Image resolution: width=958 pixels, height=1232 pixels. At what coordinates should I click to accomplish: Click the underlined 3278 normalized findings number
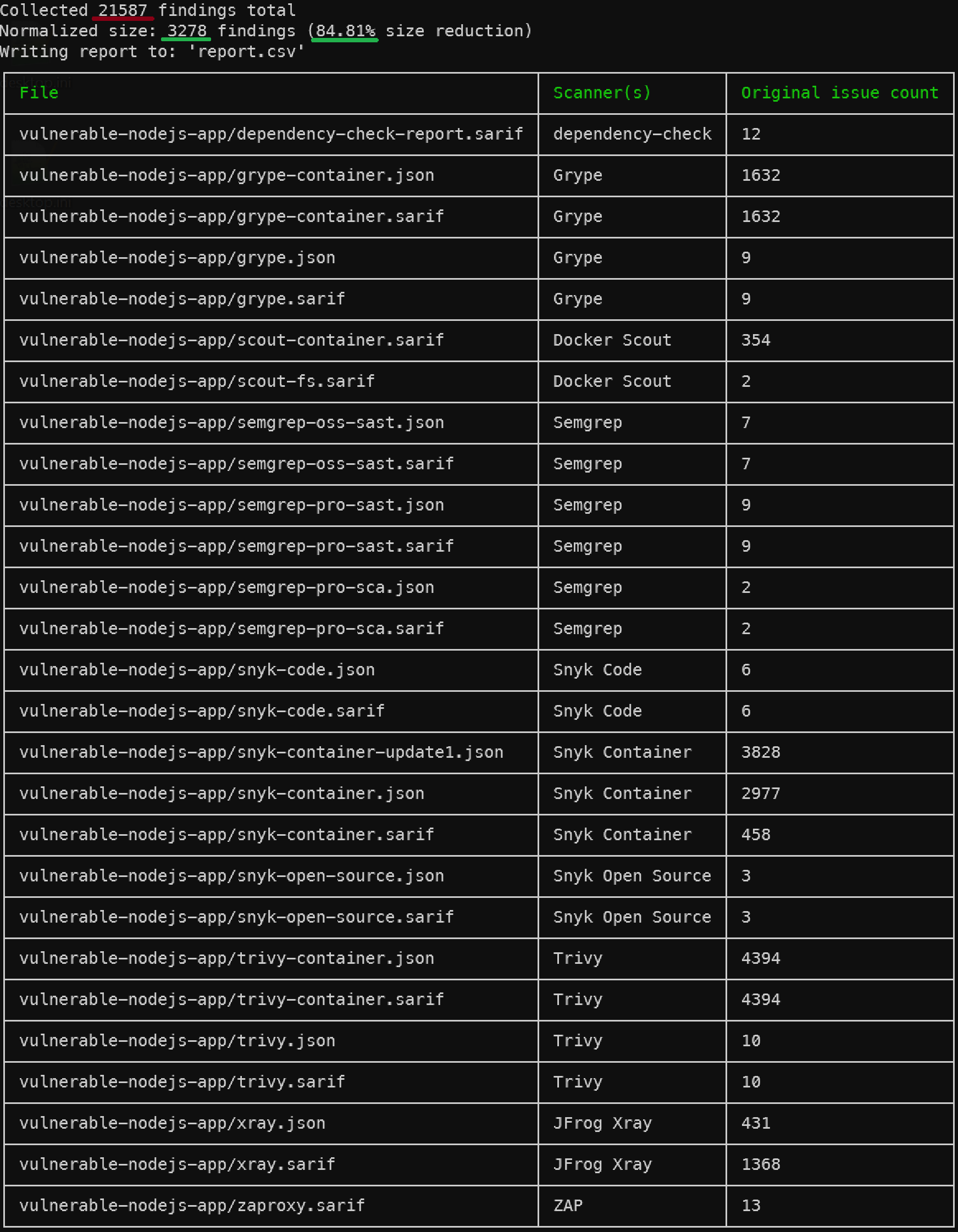click(187, 30)
